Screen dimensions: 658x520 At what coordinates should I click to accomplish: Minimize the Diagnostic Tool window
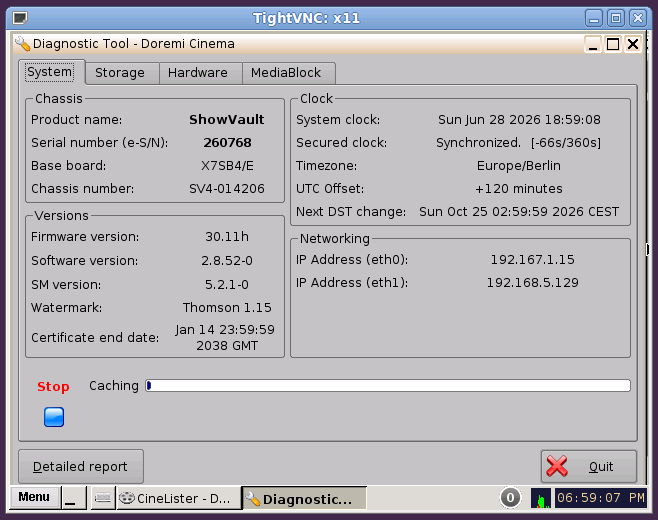[x=593, y=44]
